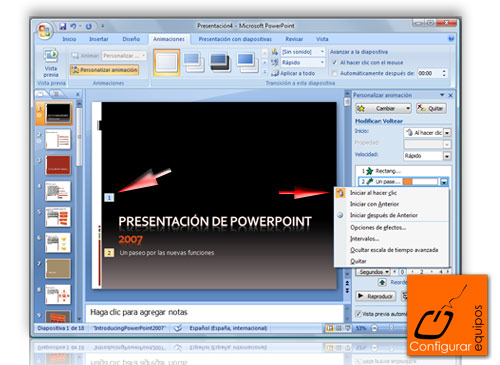The height and width of the screenshot is (365, 500).
Task: Click the Quitar button in animation pane
Action: [x=431, y=108]
